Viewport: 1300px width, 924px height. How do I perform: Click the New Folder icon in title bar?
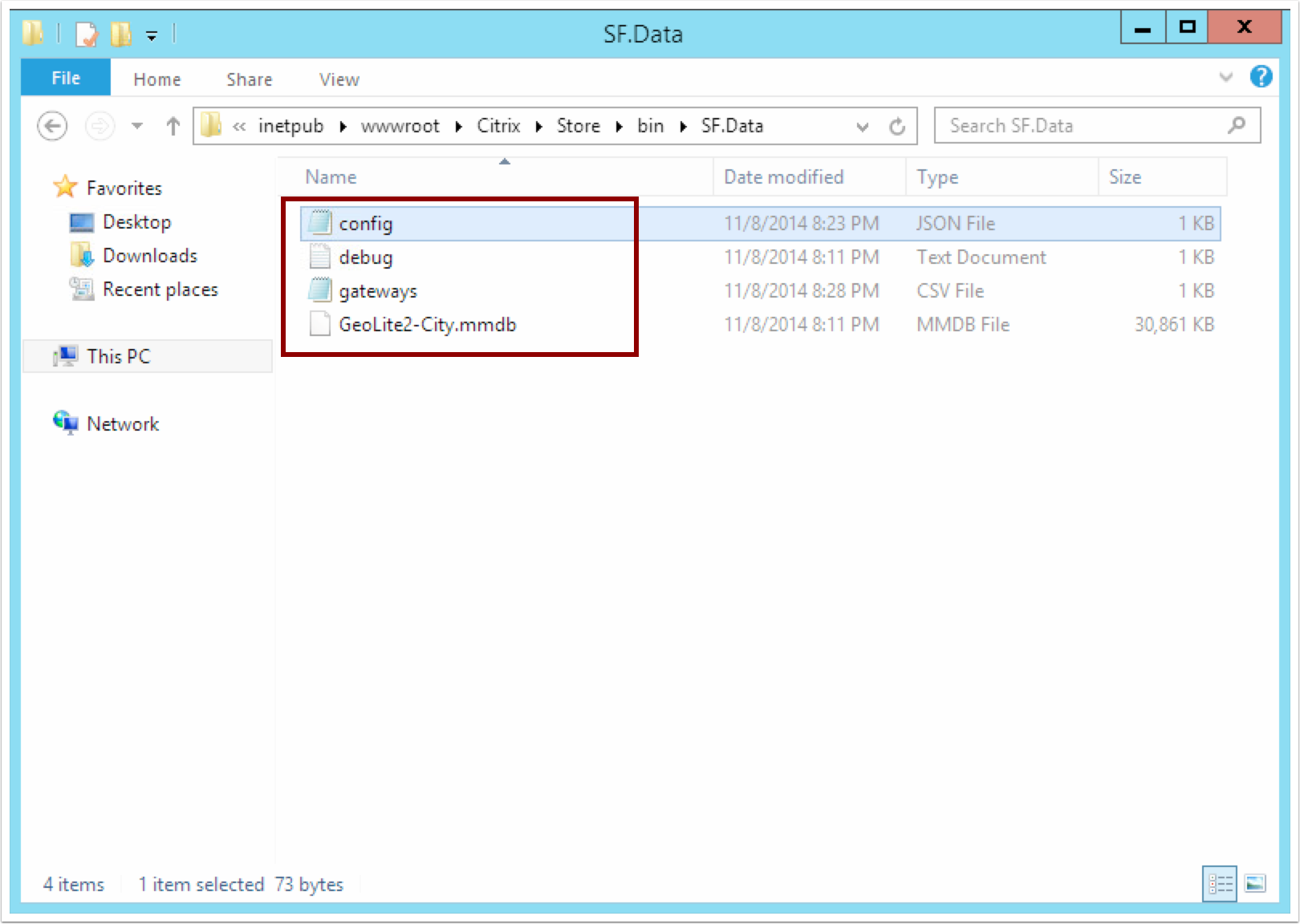(120, 34)
